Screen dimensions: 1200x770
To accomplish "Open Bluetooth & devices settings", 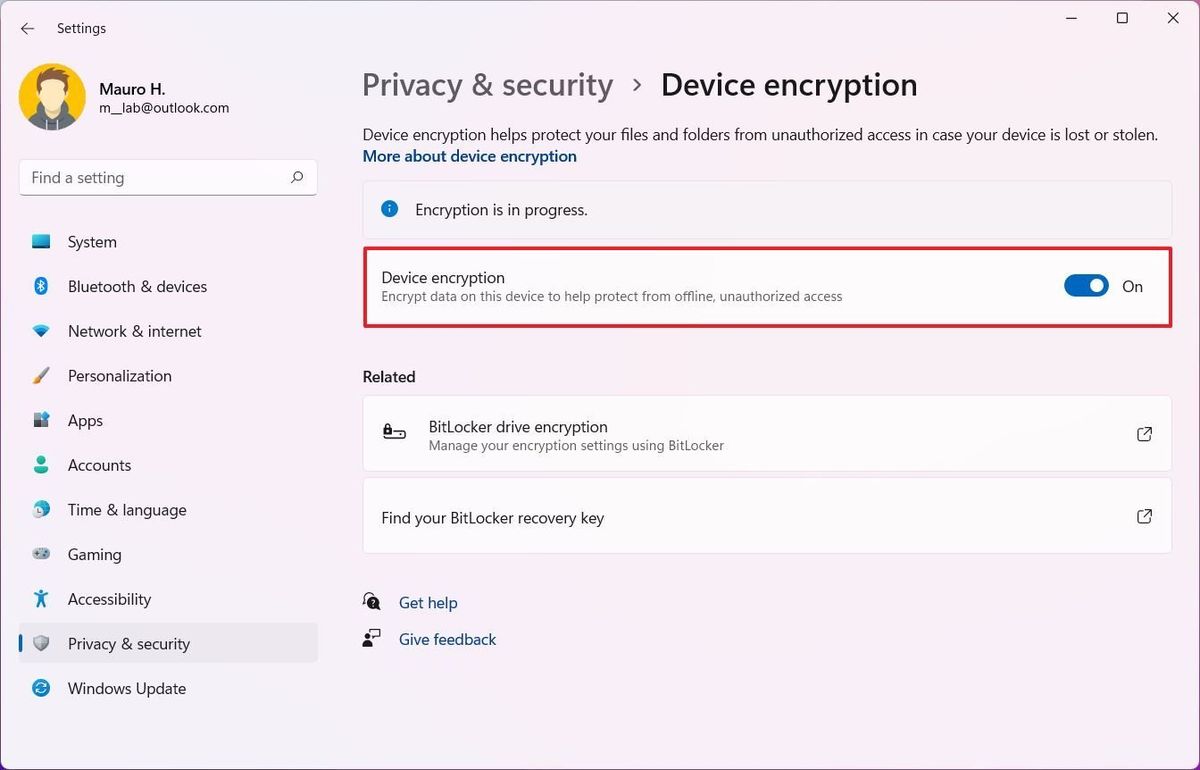I will [x=41, y=286].
